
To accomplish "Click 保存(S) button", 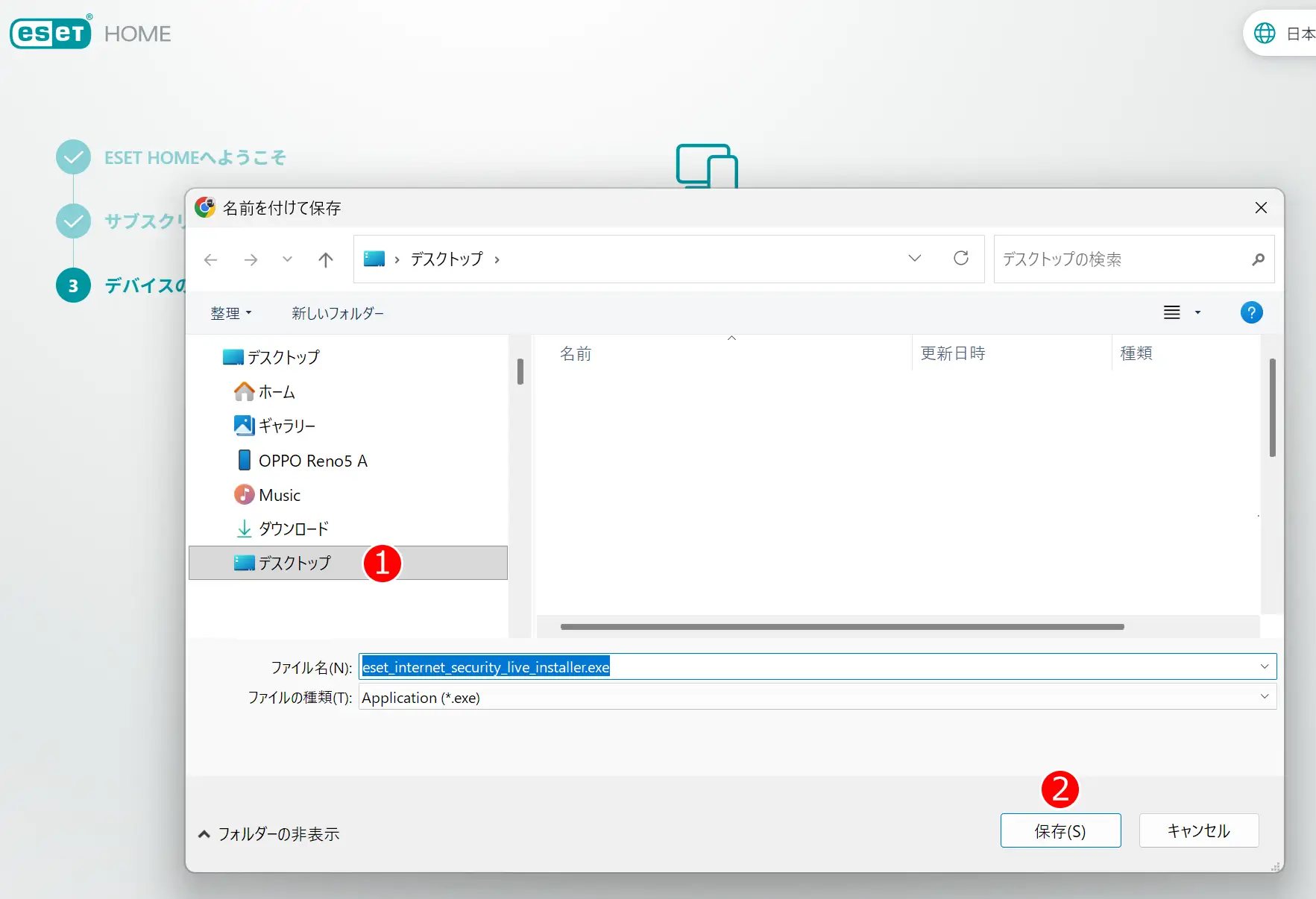I will pyautogui.click(x=1060, y=830).
